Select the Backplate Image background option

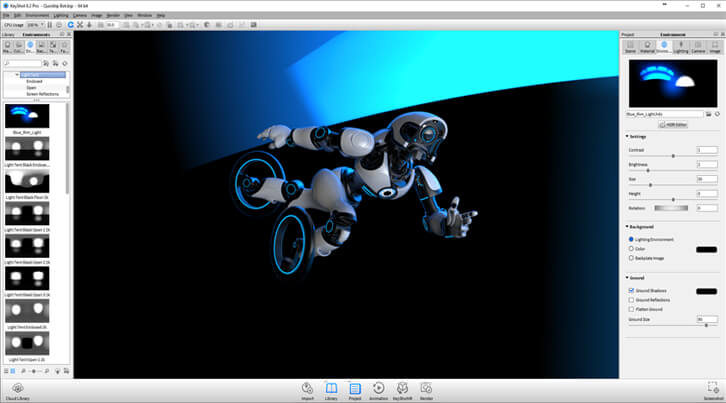tap(630, 258)
